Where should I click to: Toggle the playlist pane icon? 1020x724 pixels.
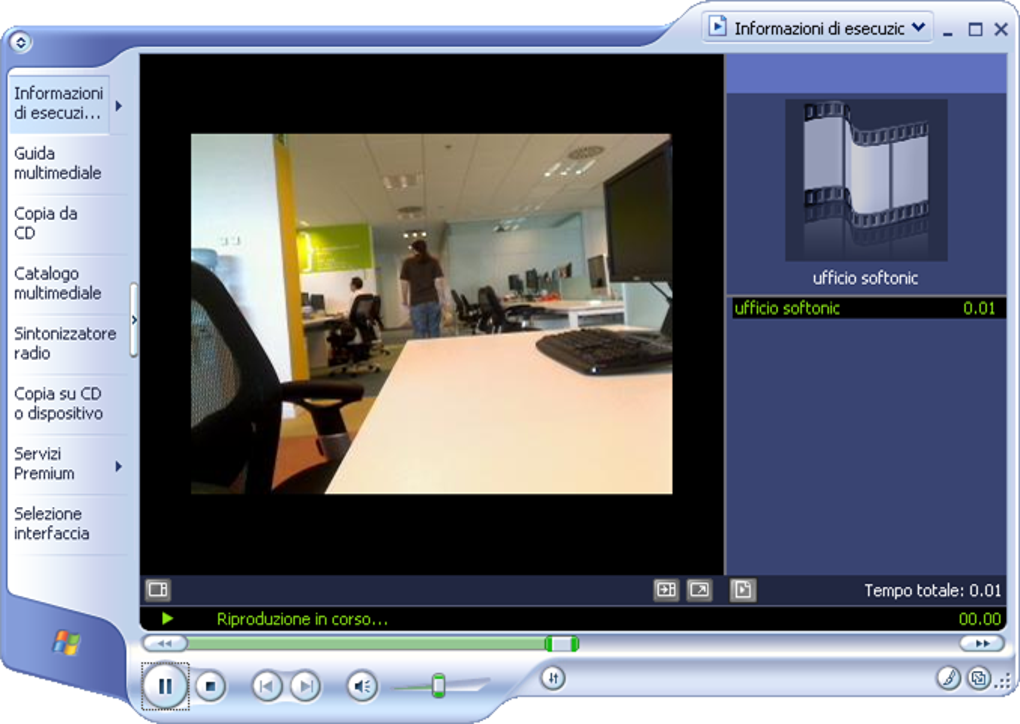743,590
